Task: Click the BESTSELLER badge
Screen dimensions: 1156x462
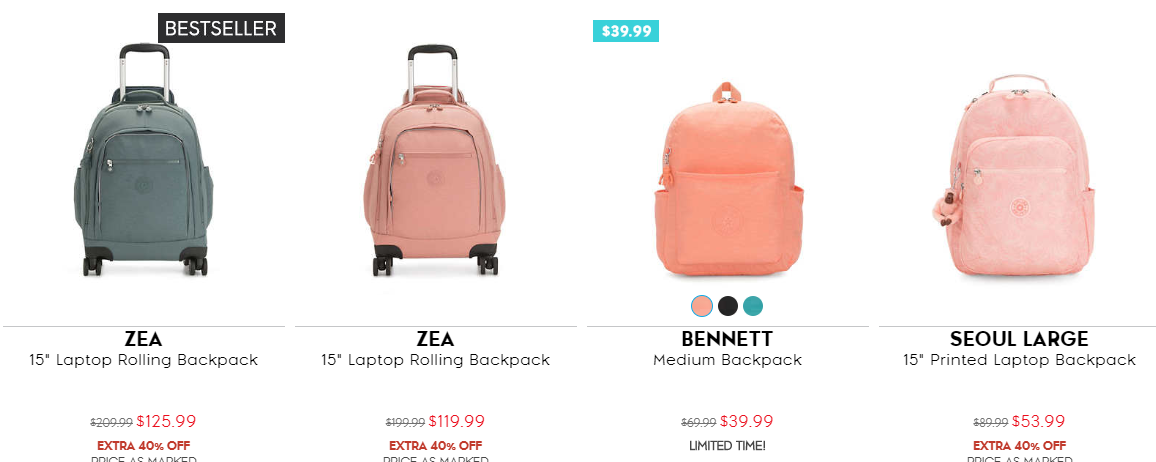Action: pyautogui.click(x=221, y=29)
